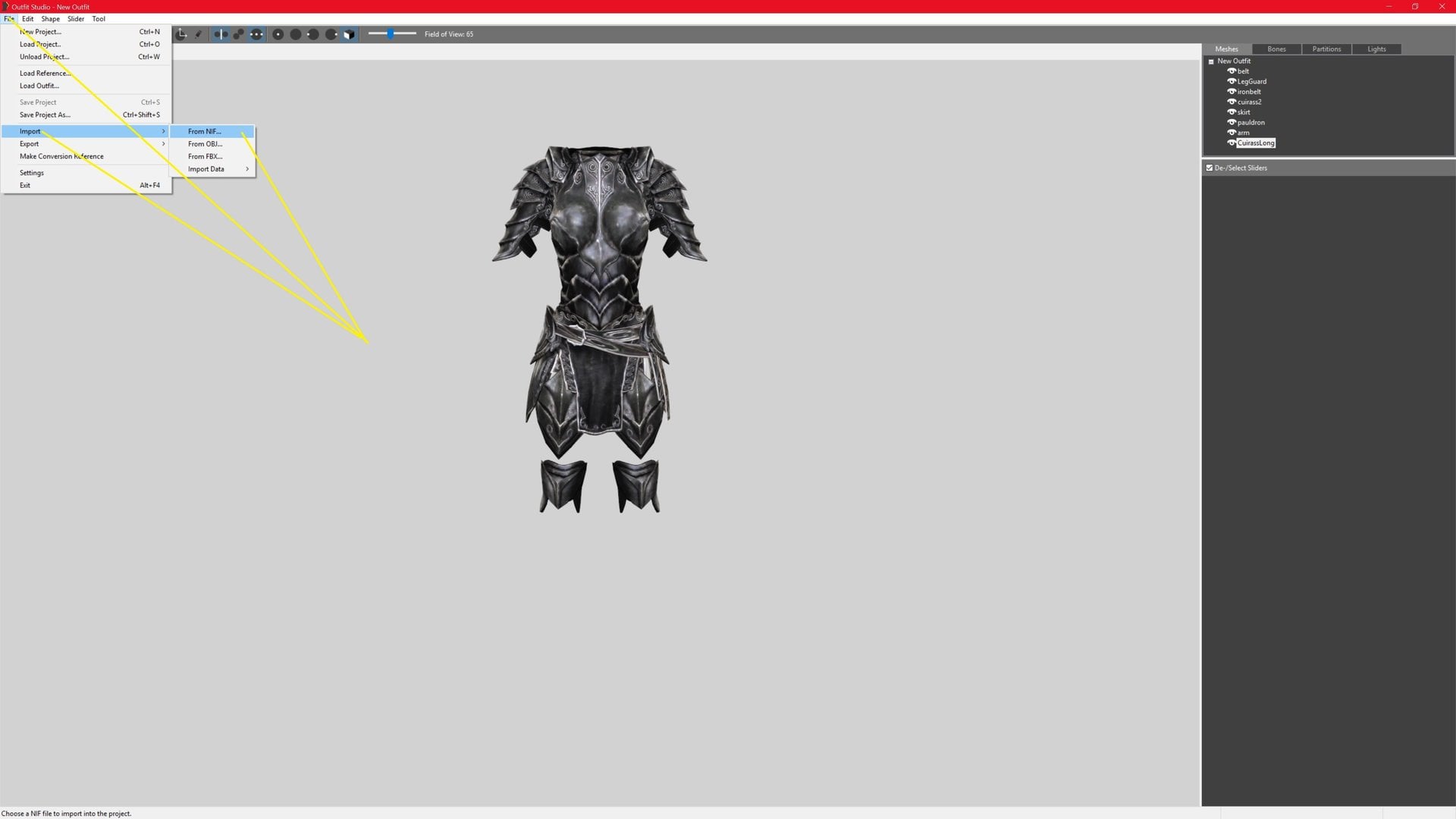Select Load Outfit... menu entry
This screenshot has width=1456, height=819.
pyautogui.click(x=86, y=86)
